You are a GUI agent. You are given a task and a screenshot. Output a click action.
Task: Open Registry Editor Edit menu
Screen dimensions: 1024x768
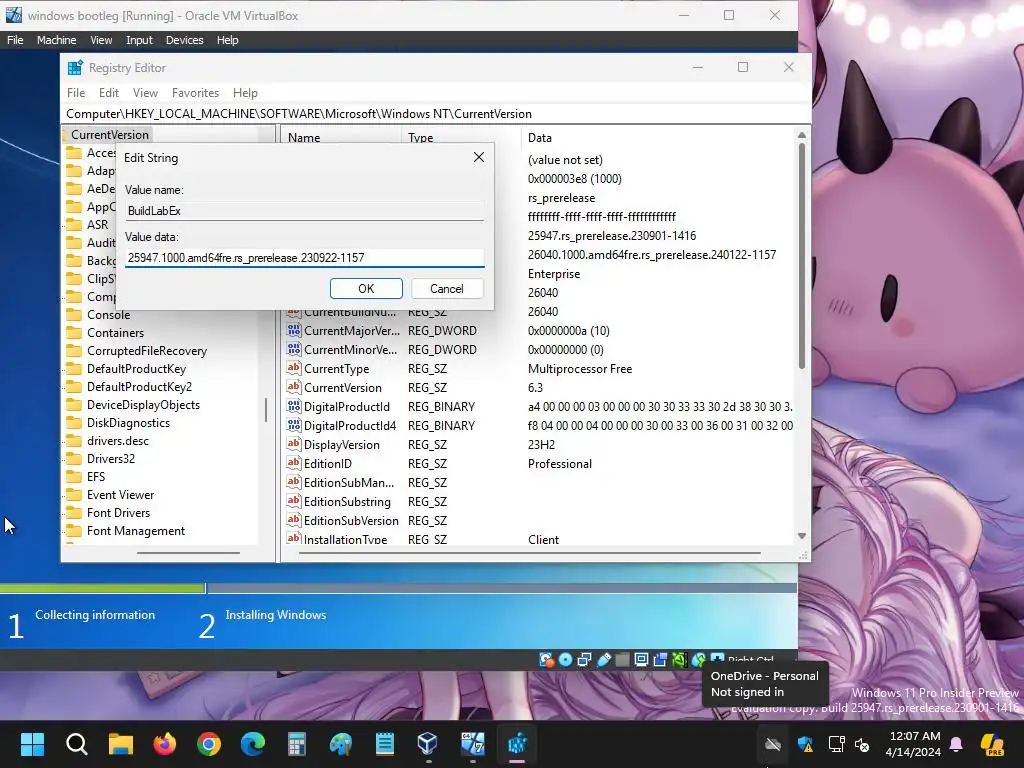108,93
